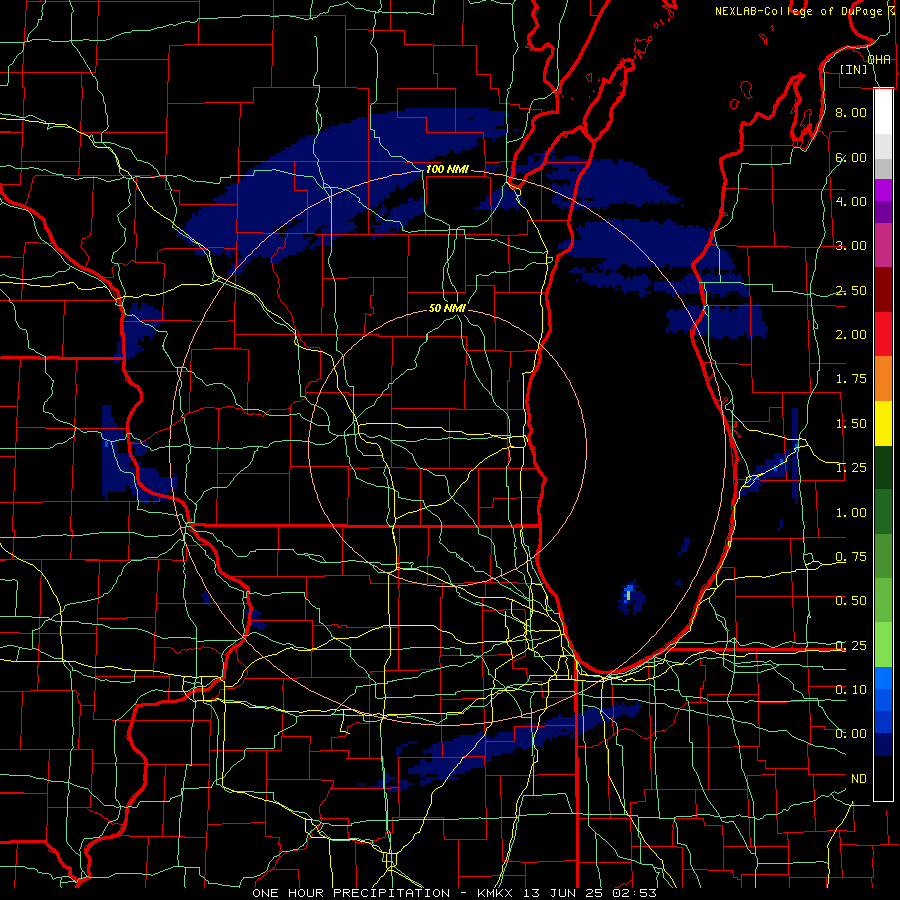900x900 pixels.
Task: Click the 0.50 legend value
Action: [851, 601]
